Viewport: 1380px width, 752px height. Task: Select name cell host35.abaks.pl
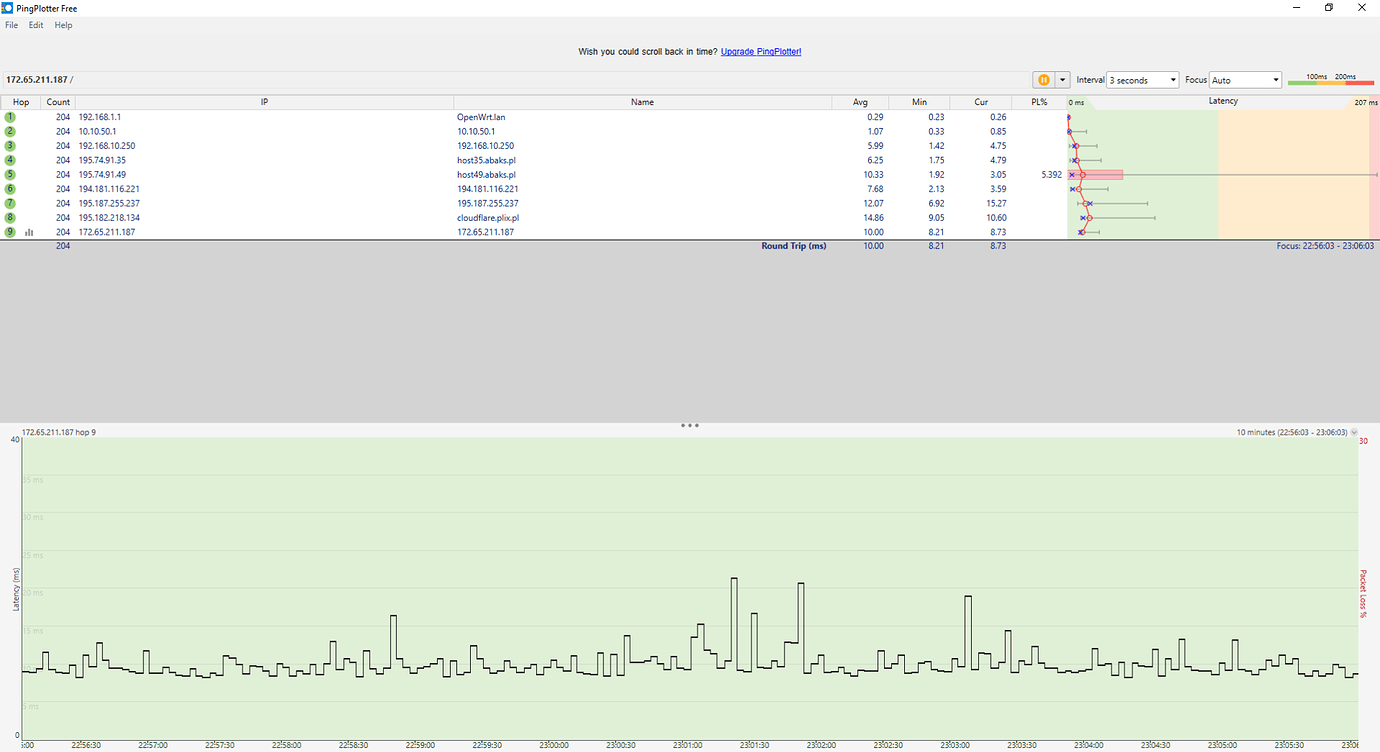click(486, 160)
